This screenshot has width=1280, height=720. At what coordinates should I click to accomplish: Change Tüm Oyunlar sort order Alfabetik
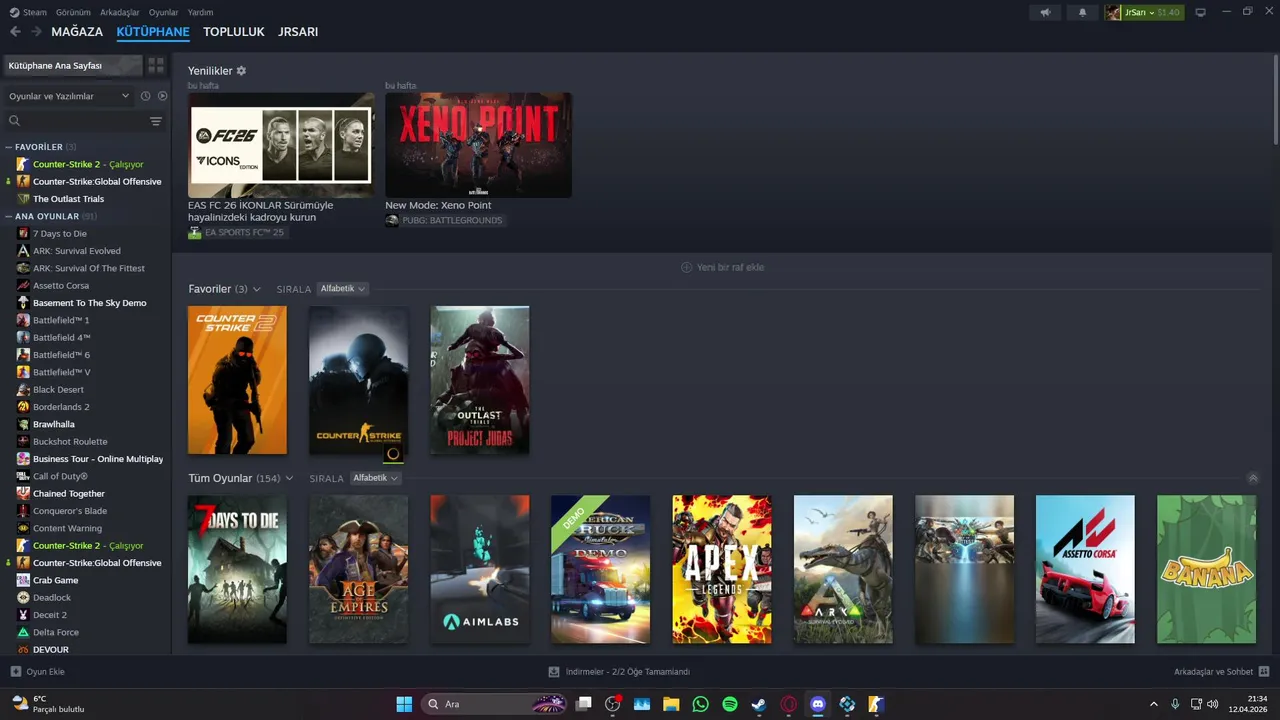[376, 478]
